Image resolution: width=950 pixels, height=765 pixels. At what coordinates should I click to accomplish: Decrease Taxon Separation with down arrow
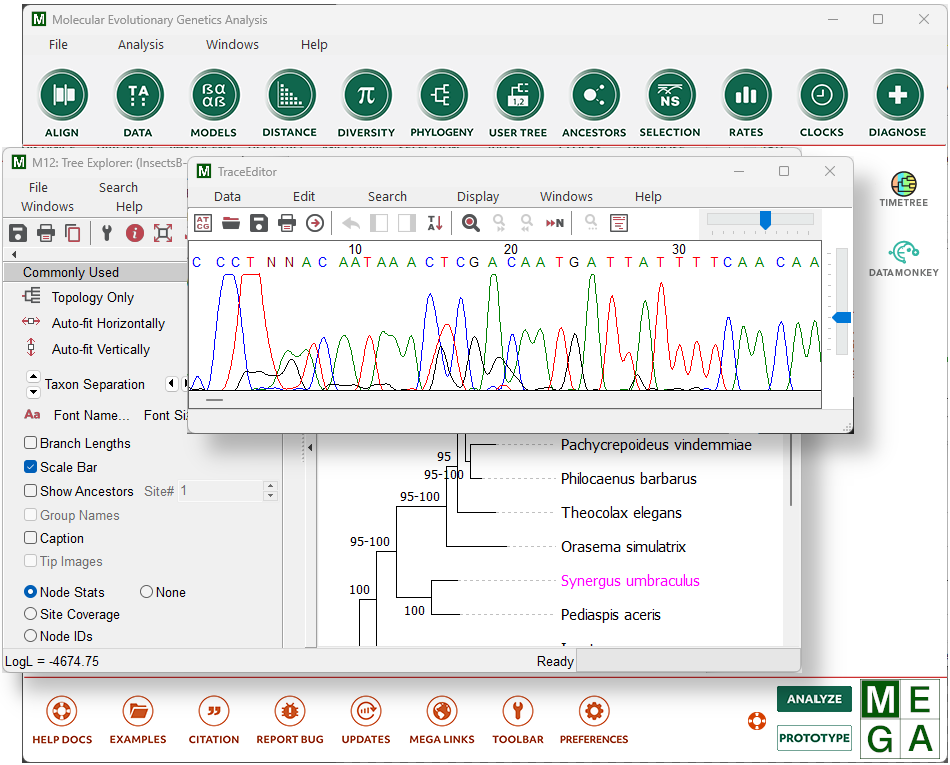(33, 392)
